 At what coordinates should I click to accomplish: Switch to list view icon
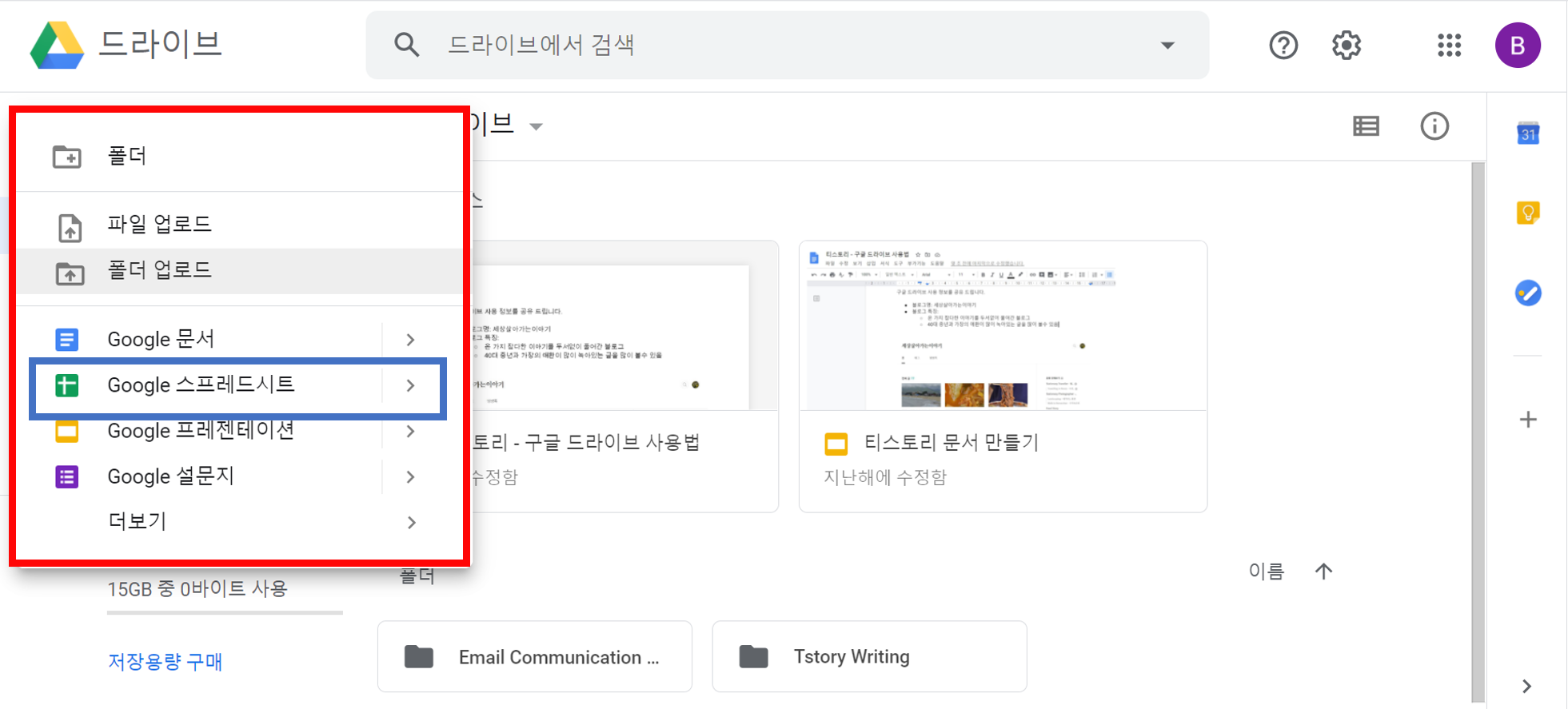[x=1366, y=126]
